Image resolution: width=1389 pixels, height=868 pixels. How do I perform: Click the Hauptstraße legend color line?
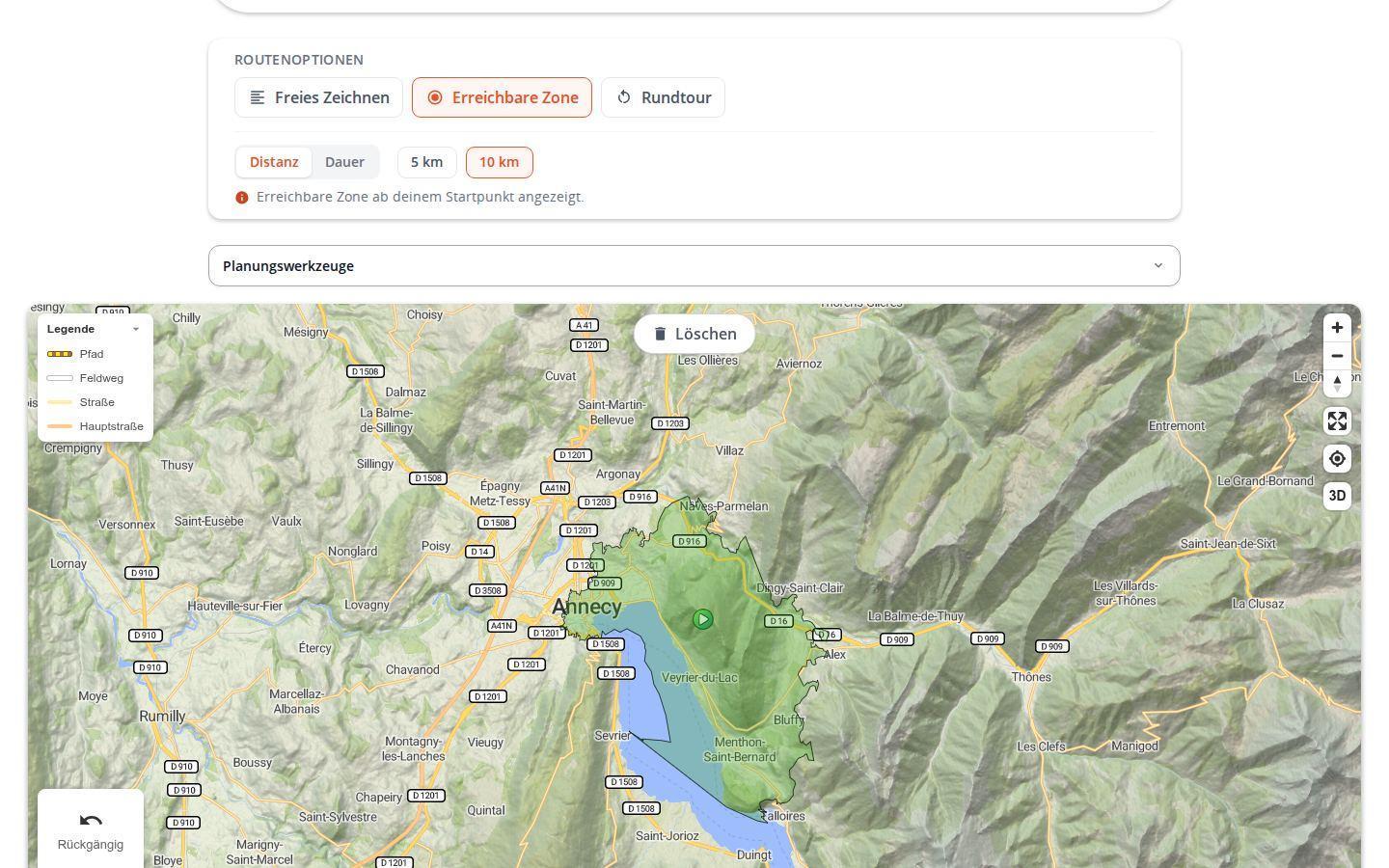coord(60,426)
